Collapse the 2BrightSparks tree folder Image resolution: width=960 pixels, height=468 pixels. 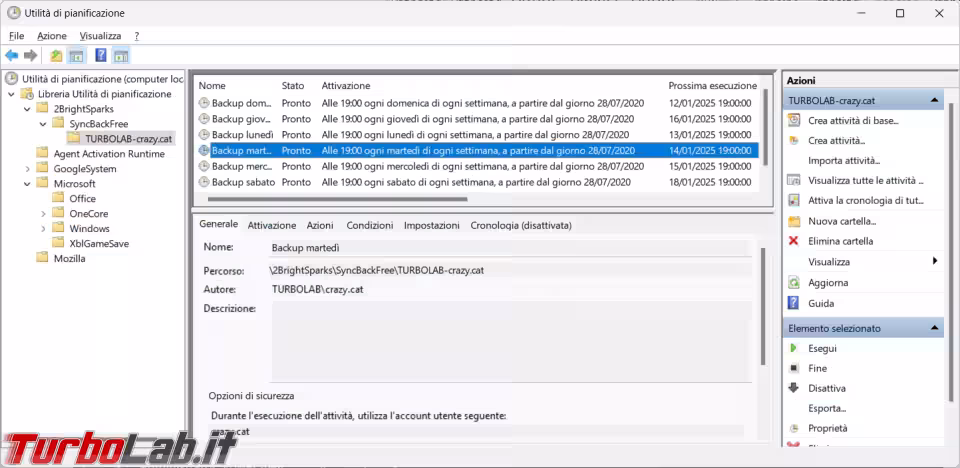[x=27, y=109]
